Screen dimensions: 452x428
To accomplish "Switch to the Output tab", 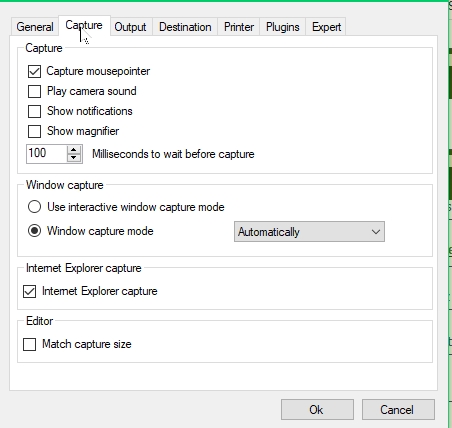I will point(130,27).
